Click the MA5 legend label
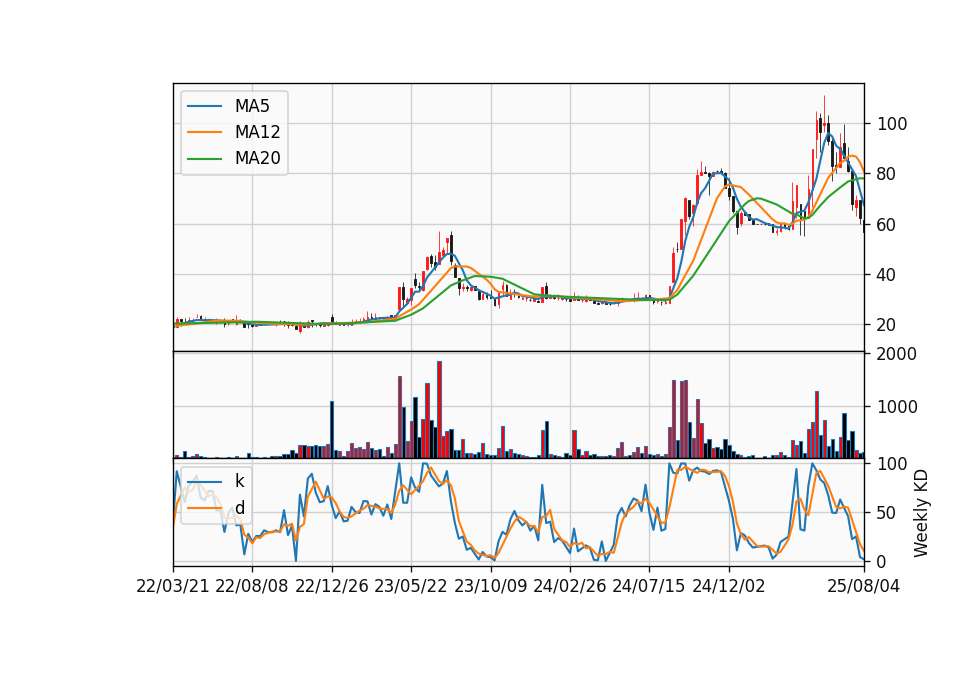 pos(252,106)
